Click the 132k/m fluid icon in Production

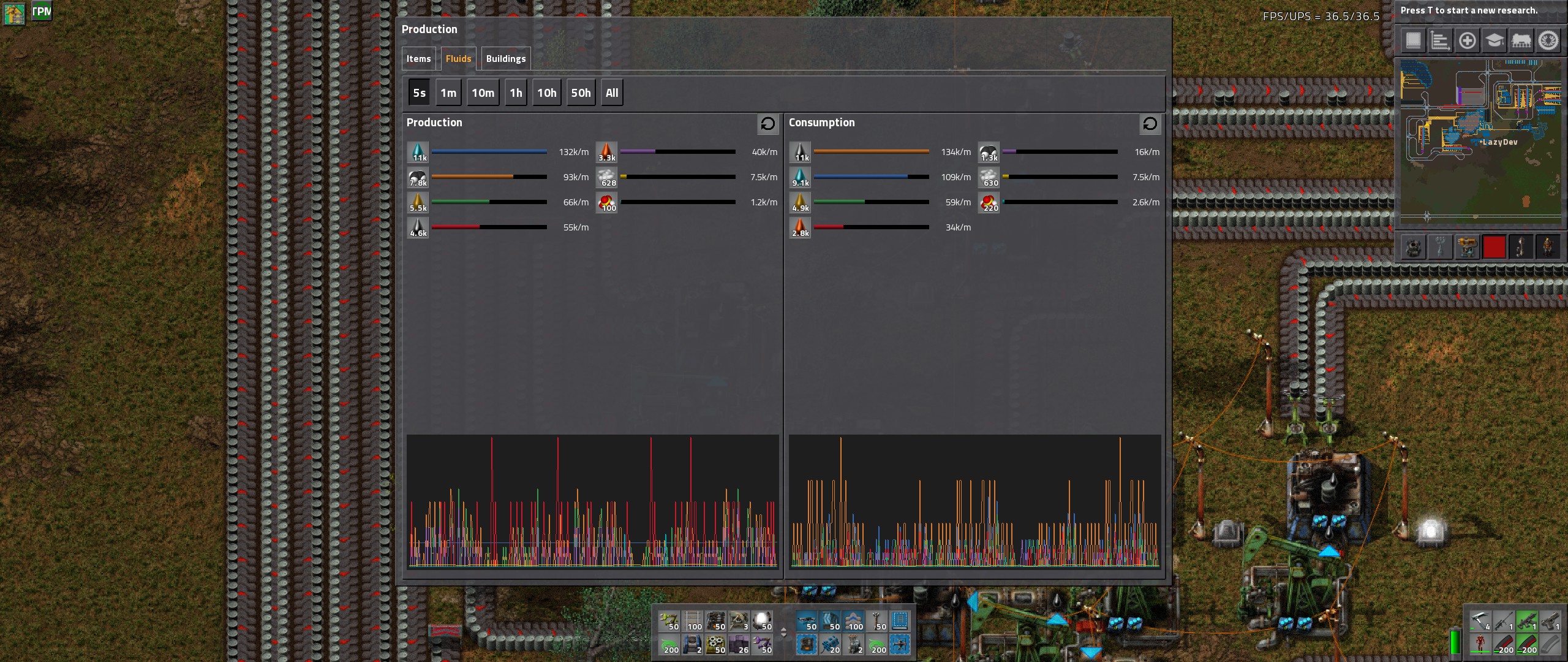click(x=418, y=152)
